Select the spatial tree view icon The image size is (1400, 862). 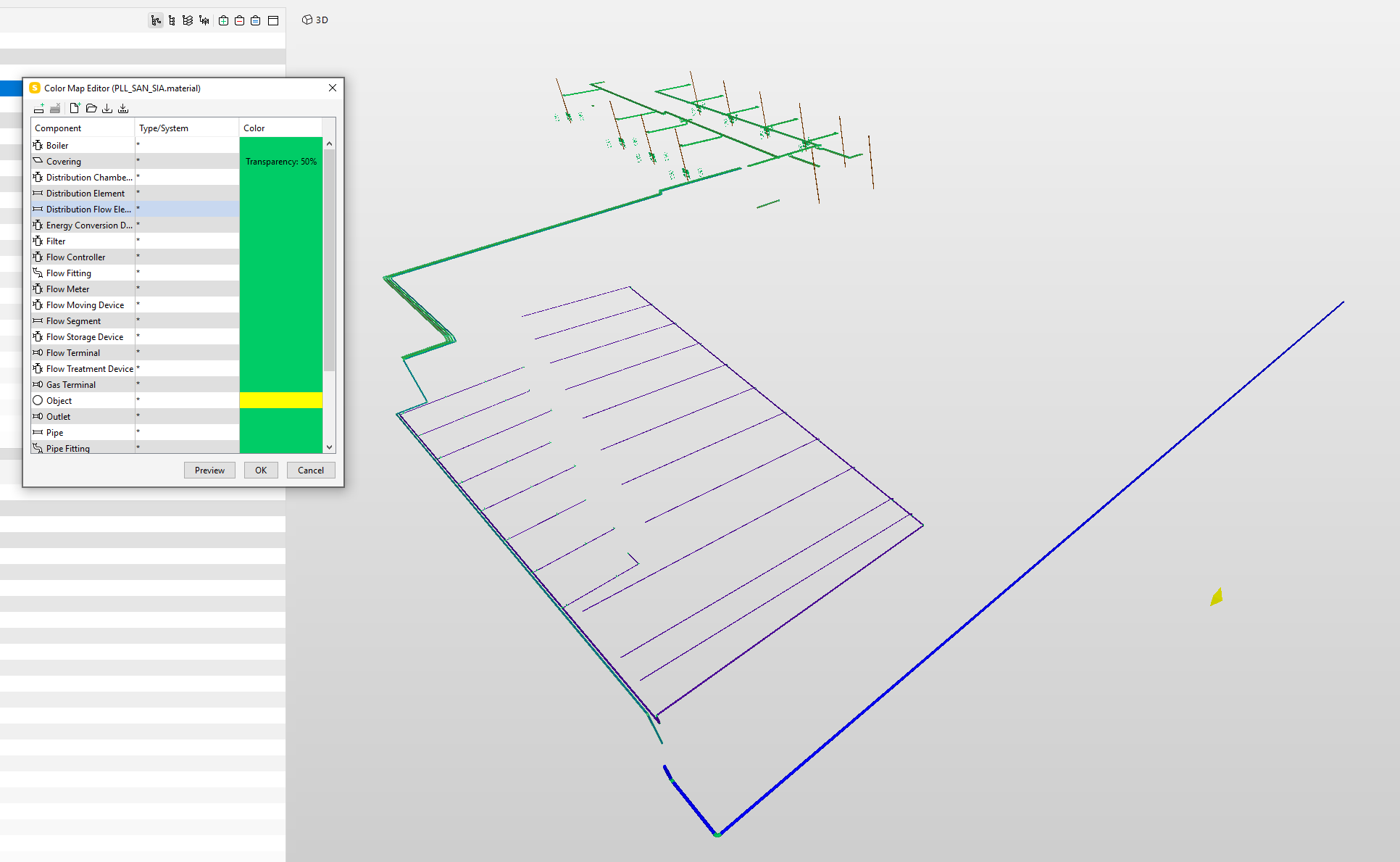point(156,20)
